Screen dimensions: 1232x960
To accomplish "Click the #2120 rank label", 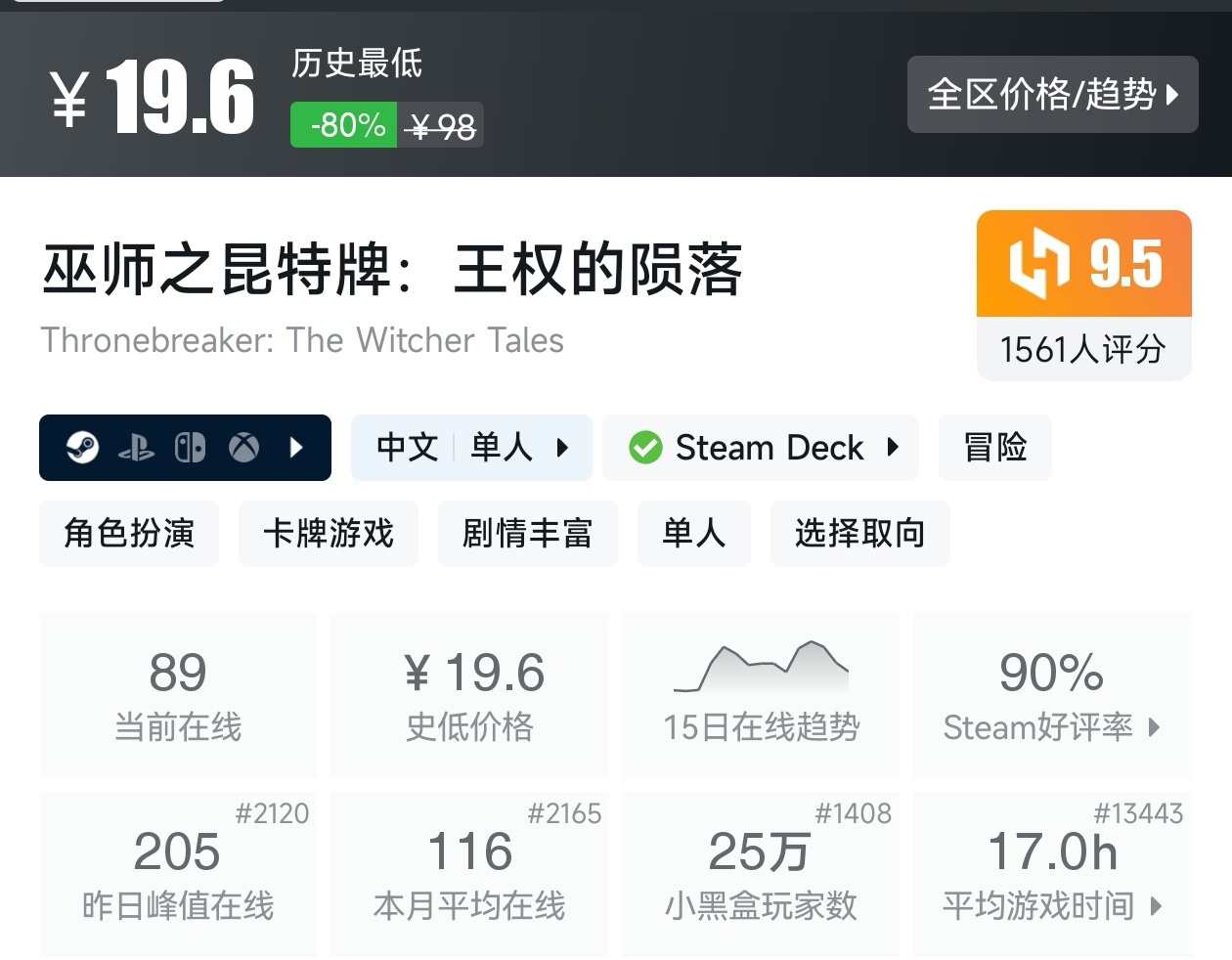I will point(272,813).
